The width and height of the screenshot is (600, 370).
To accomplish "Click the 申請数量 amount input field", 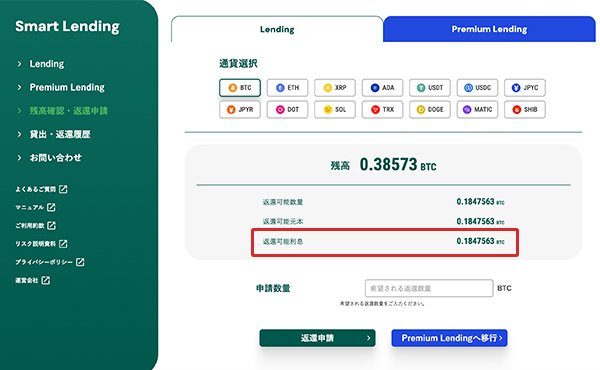I will (x=429, y=288).
